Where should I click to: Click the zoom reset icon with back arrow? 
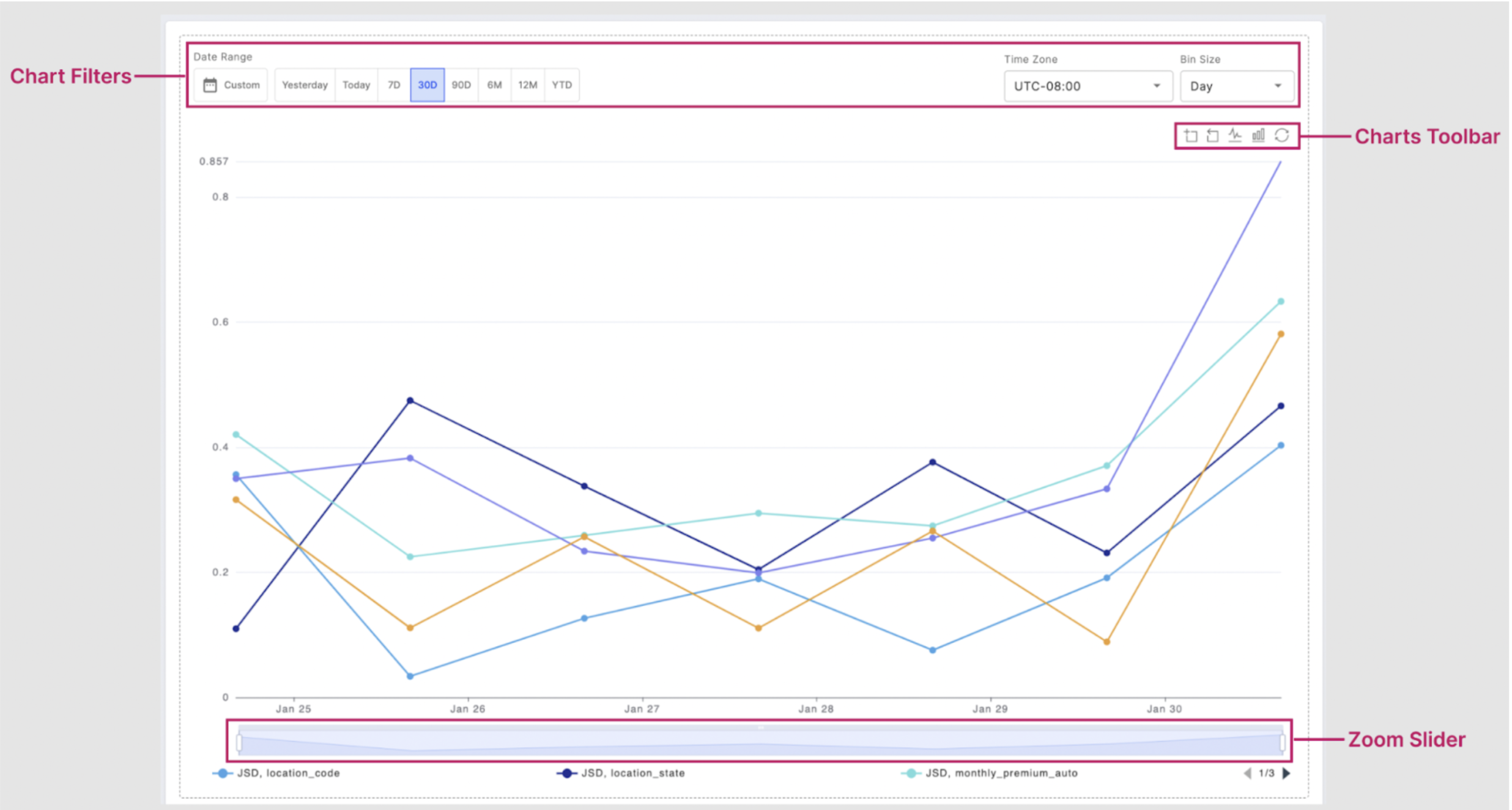click(1212, 135)
